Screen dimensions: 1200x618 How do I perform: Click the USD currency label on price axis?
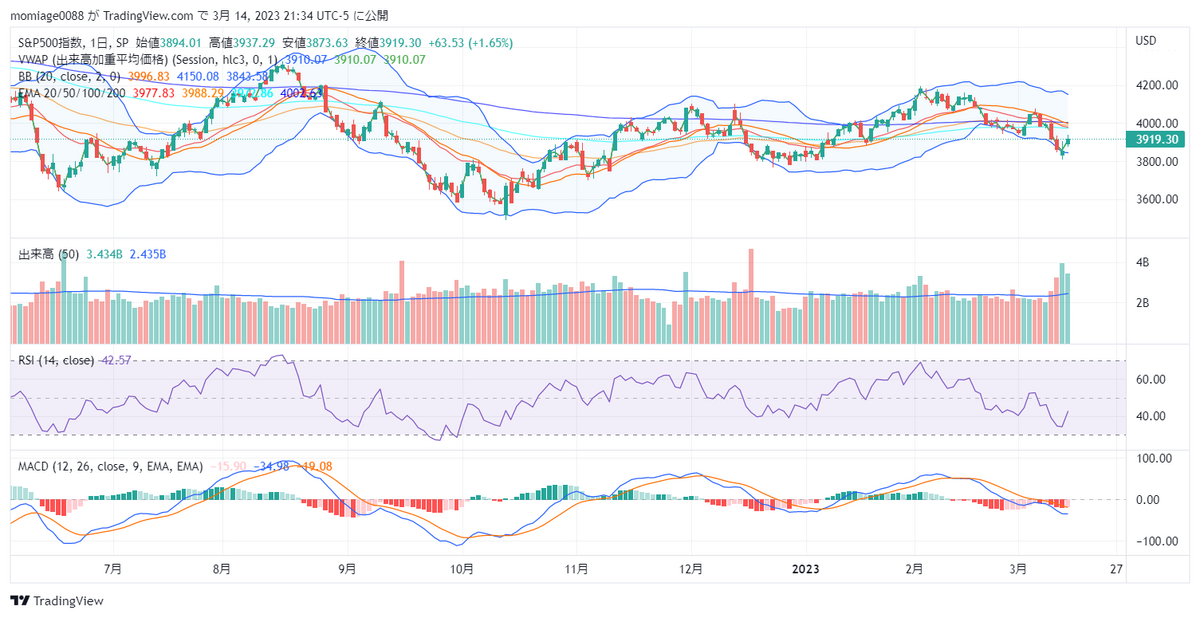tap(1146, 41)
